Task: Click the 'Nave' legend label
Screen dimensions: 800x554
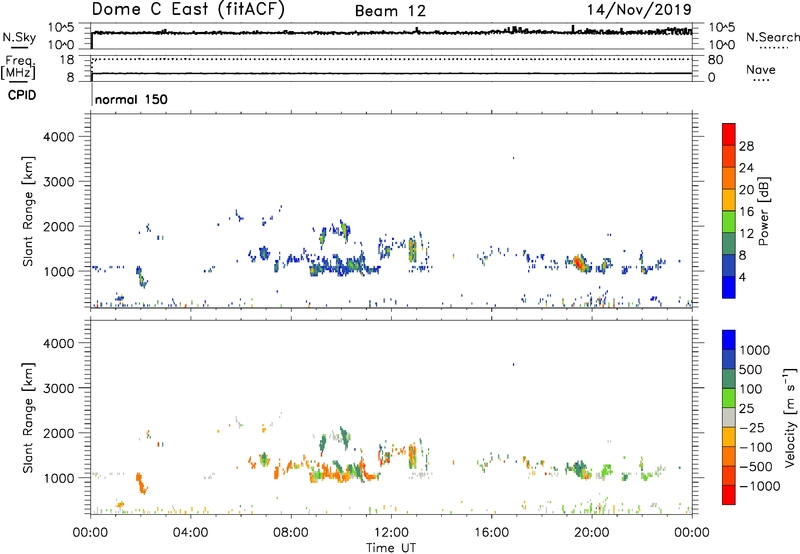Action: (761, 69)
